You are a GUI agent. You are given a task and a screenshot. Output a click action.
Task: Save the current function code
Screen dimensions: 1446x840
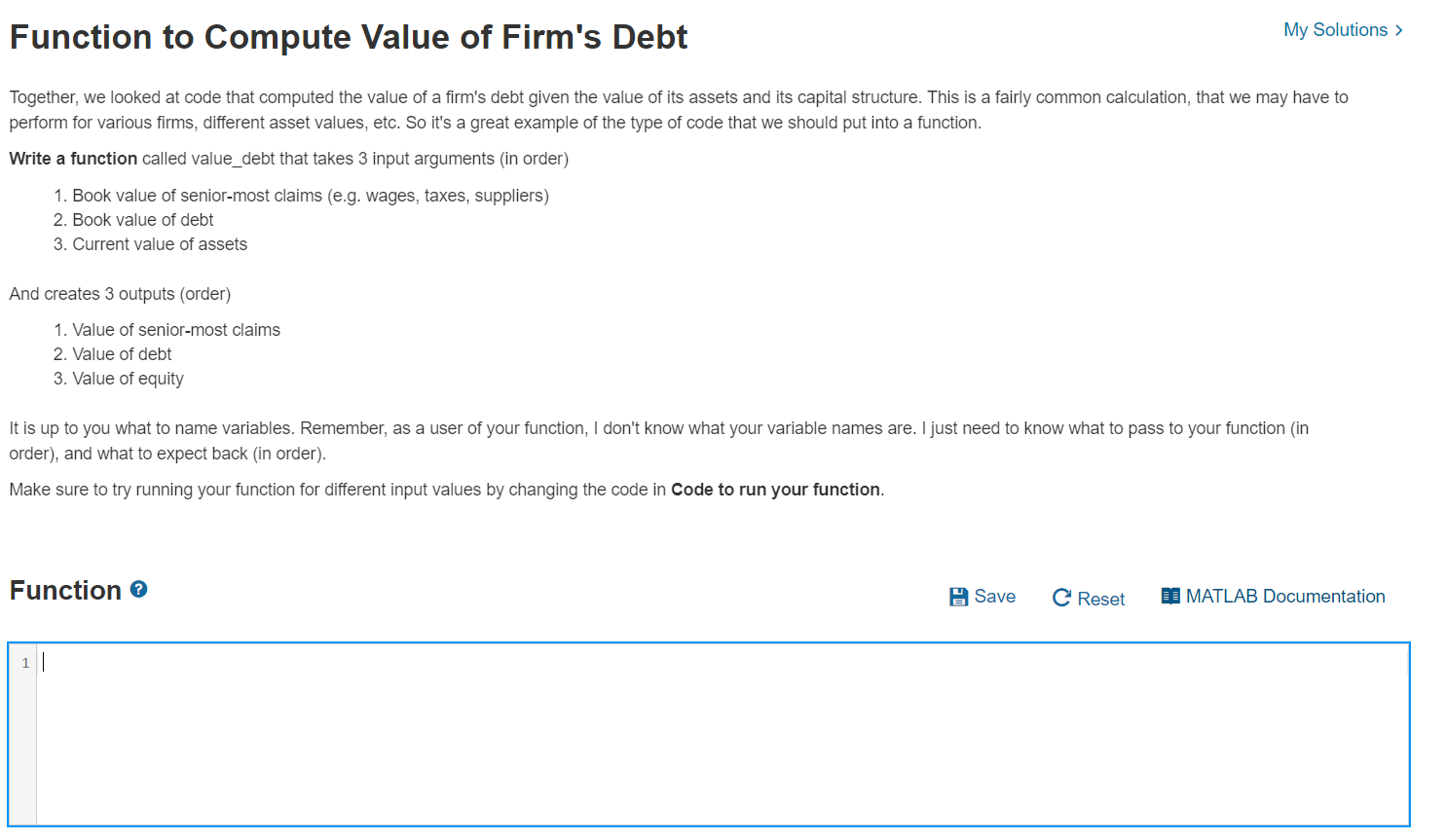(x=983, y=596)
